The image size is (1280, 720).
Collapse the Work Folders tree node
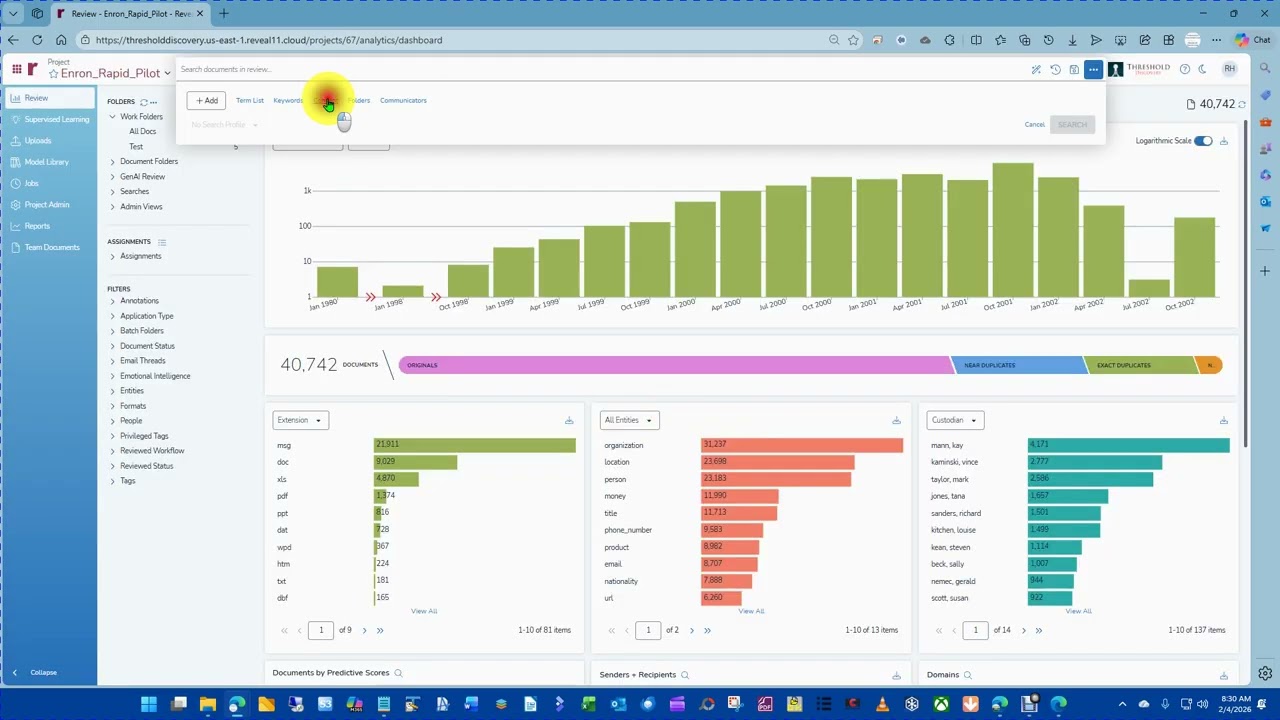113,117
